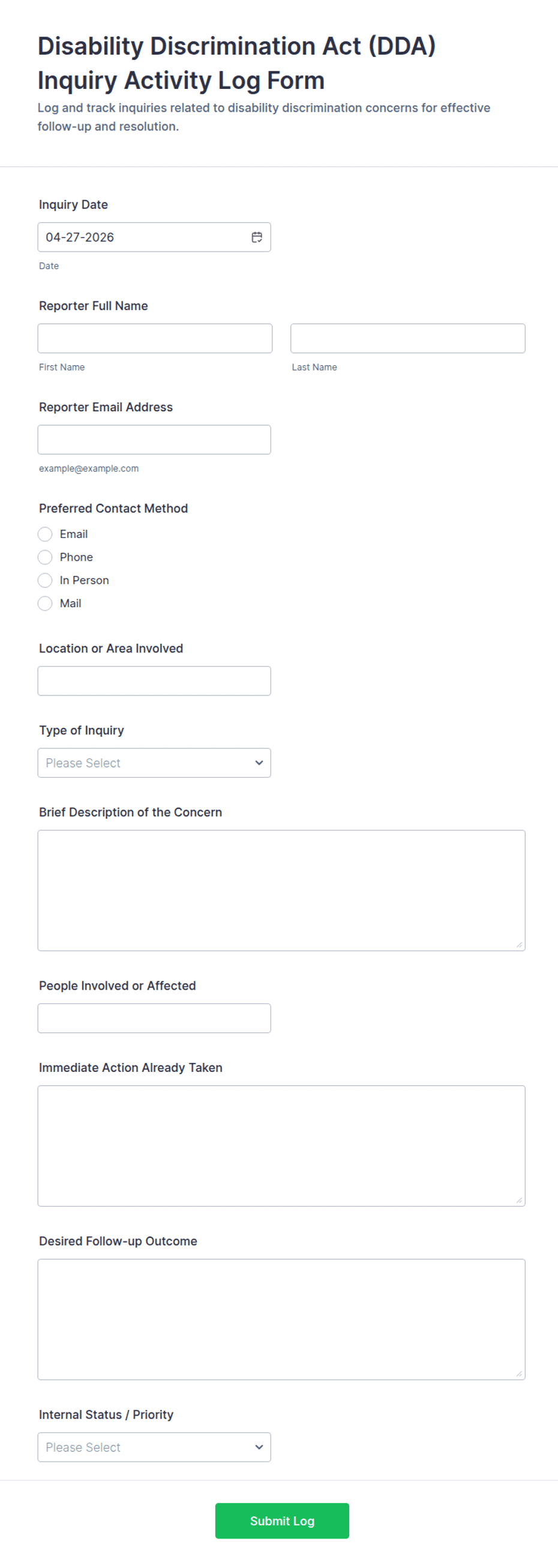The height and width of the screenshot is (1568, 558).
Task: Open the Type of Inquiry dropdown
Action: click(154, 763)
